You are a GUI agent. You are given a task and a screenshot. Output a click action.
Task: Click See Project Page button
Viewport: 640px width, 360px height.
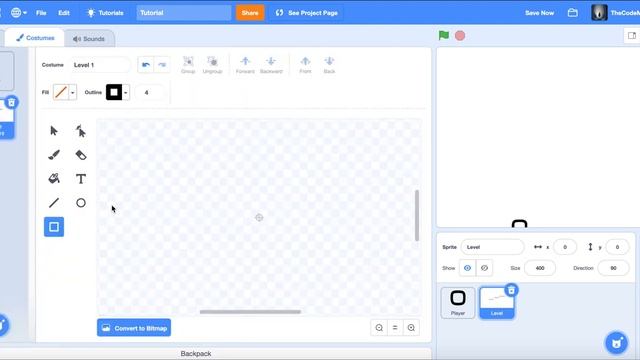307,13
